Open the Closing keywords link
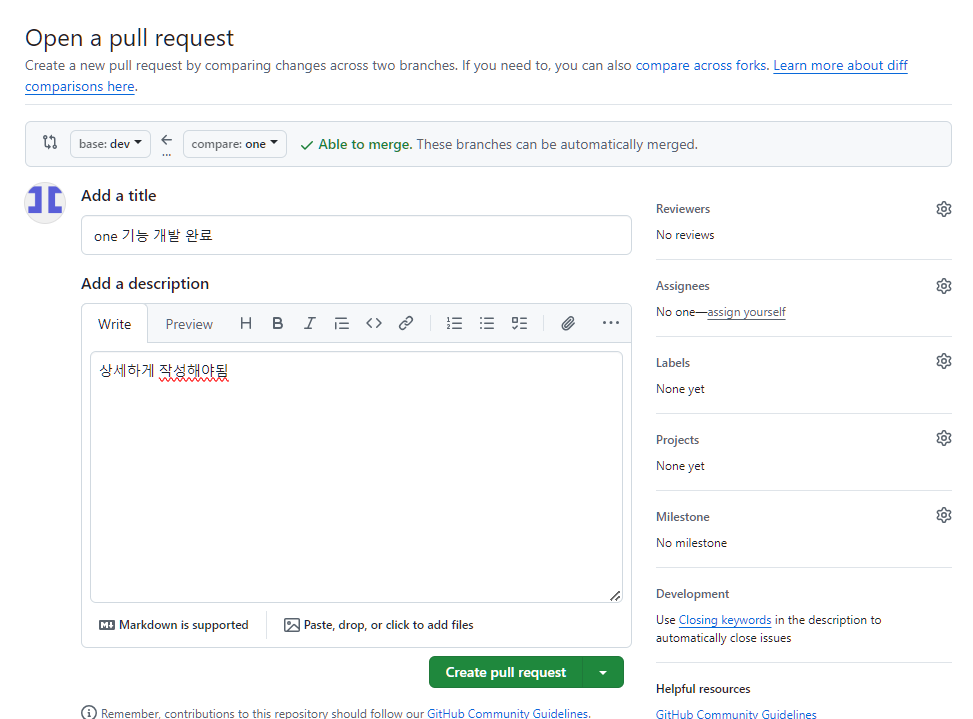Viewport: 973px width, 719px height. (725, 620)
